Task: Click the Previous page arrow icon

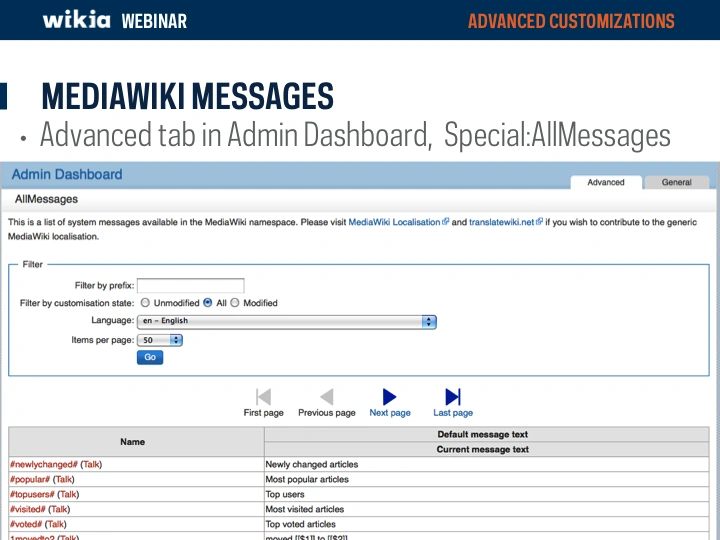Action: (x=326, y=397)
